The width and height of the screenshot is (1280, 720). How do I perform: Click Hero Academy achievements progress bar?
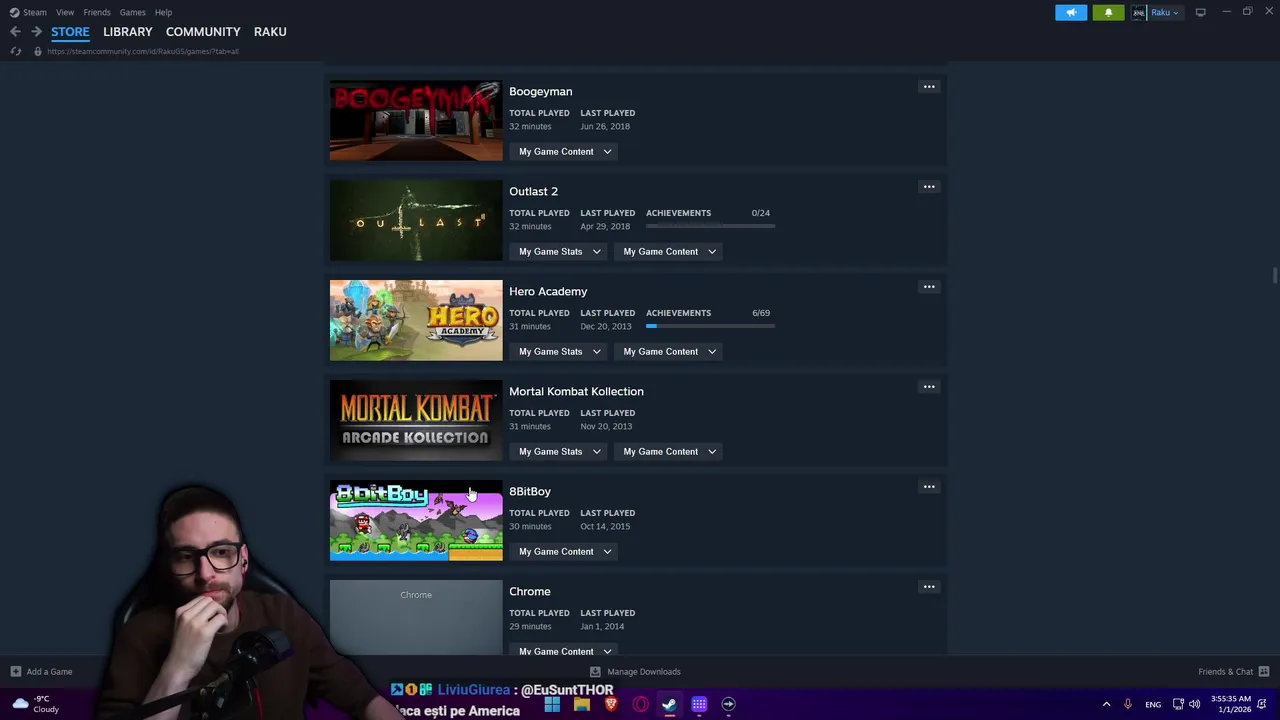[x=710, y=326]
